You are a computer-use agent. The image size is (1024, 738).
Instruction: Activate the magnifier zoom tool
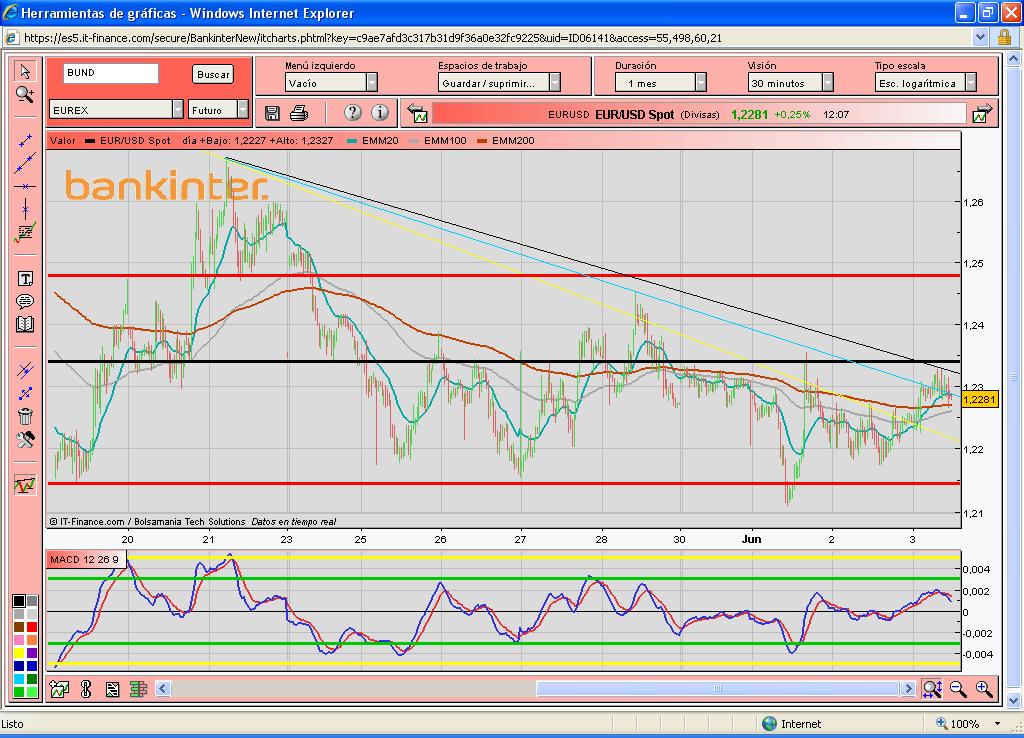pyautogui.click(x=25, y=93)
